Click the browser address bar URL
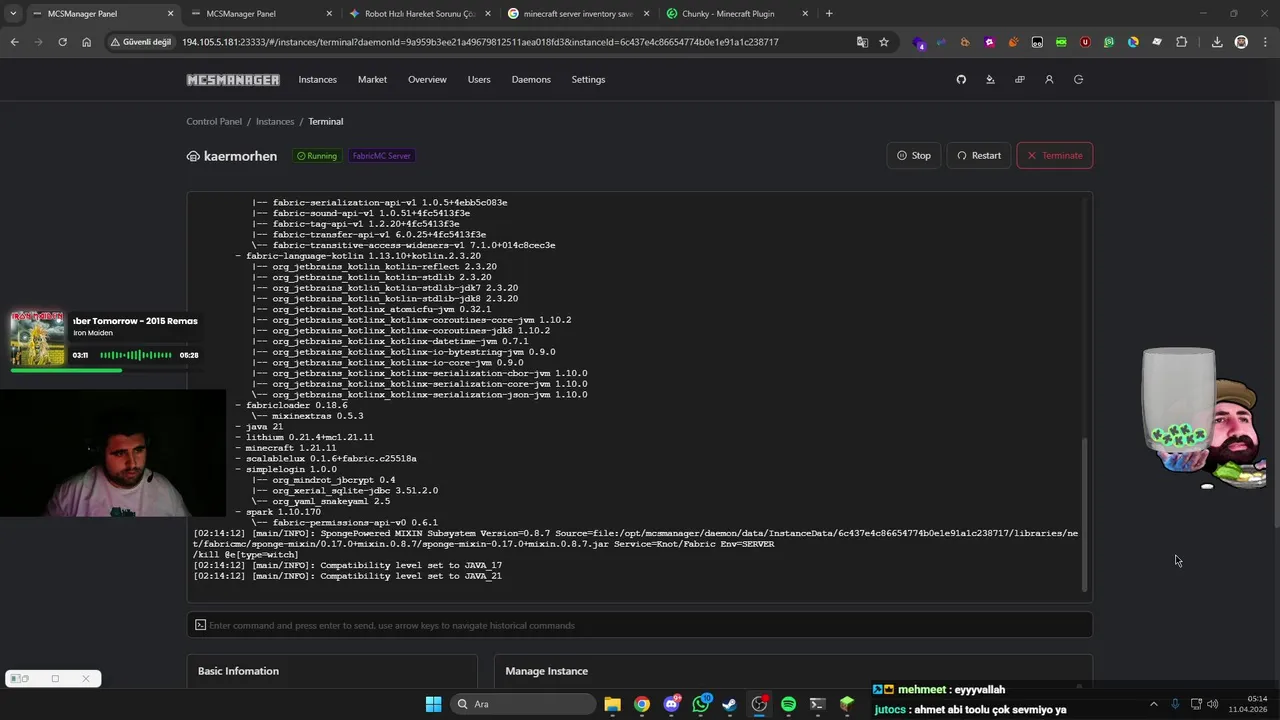The height and width of the screenshot is (720, 1280). (x=480, y=42)
